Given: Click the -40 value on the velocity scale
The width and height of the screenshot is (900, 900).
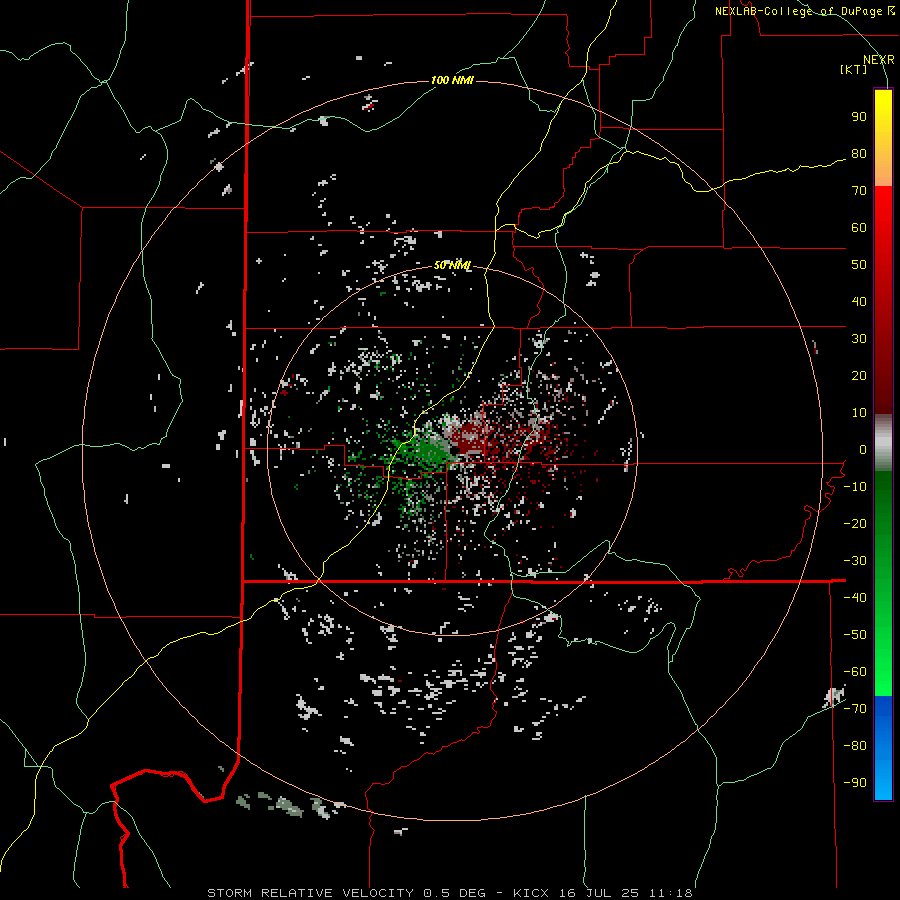Looking at the screenshot, I should pyautogui.click(x=855, y=598).
